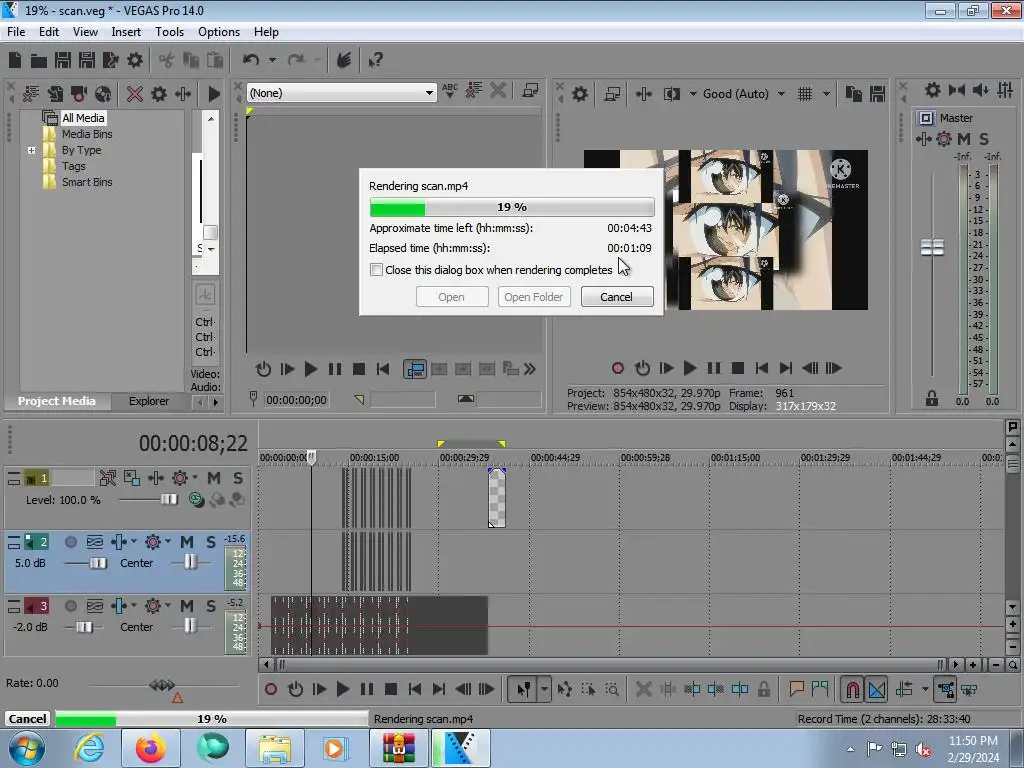Screen dimensions: 1024x768
Task: Click Play From Start in the timeline transport
Action: pos(319,689)
